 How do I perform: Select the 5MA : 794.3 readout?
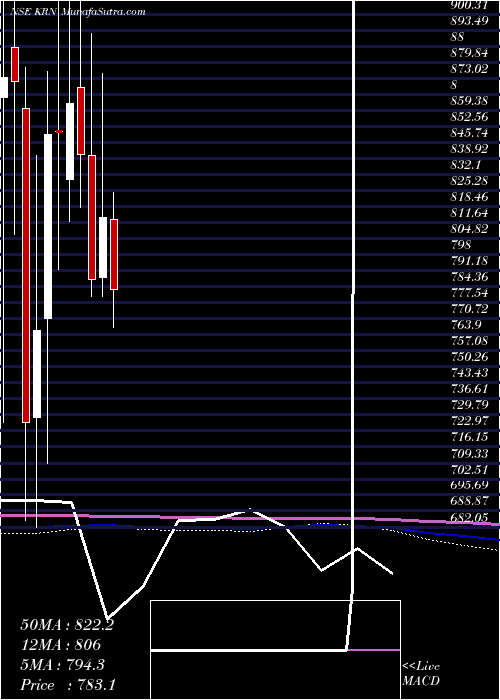tap(63, 665)
